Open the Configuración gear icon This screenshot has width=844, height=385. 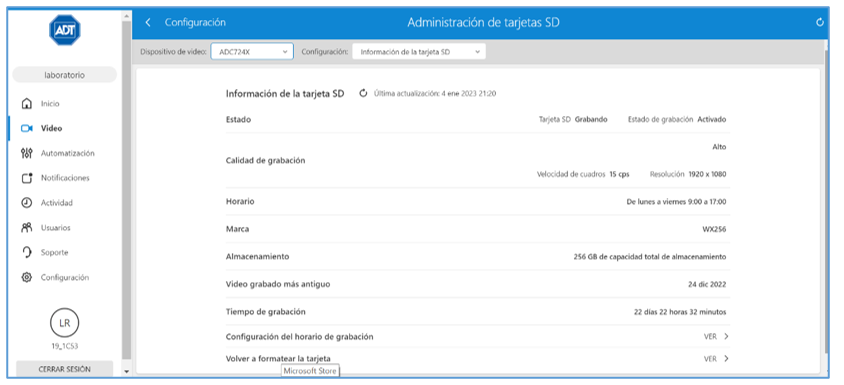click(26, 277)
